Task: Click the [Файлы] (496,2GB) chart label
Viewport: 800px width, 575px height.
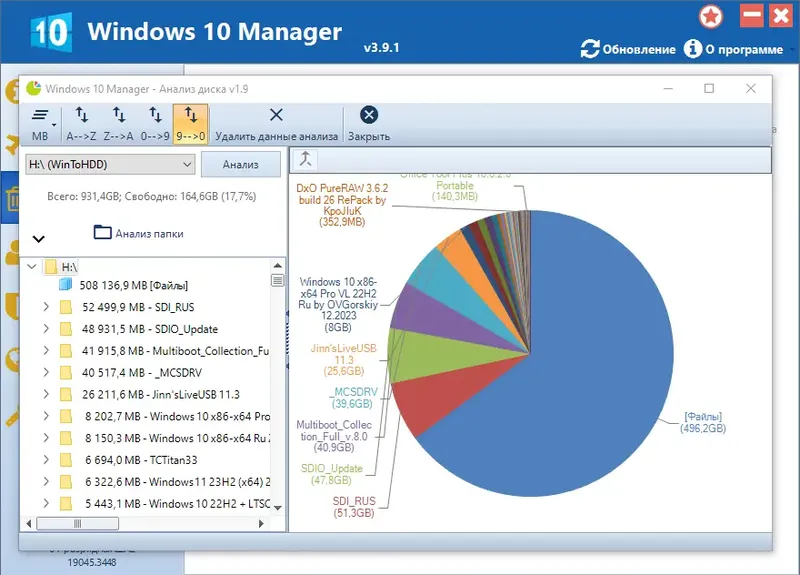Action: coord(703,422)
